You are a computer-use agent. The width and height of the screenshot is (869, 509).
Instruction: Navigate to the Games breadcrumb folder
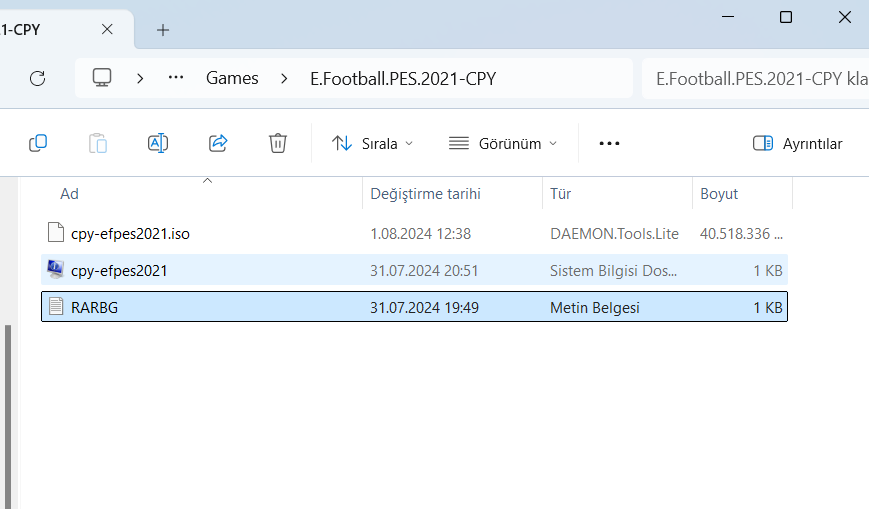[232, 78]
